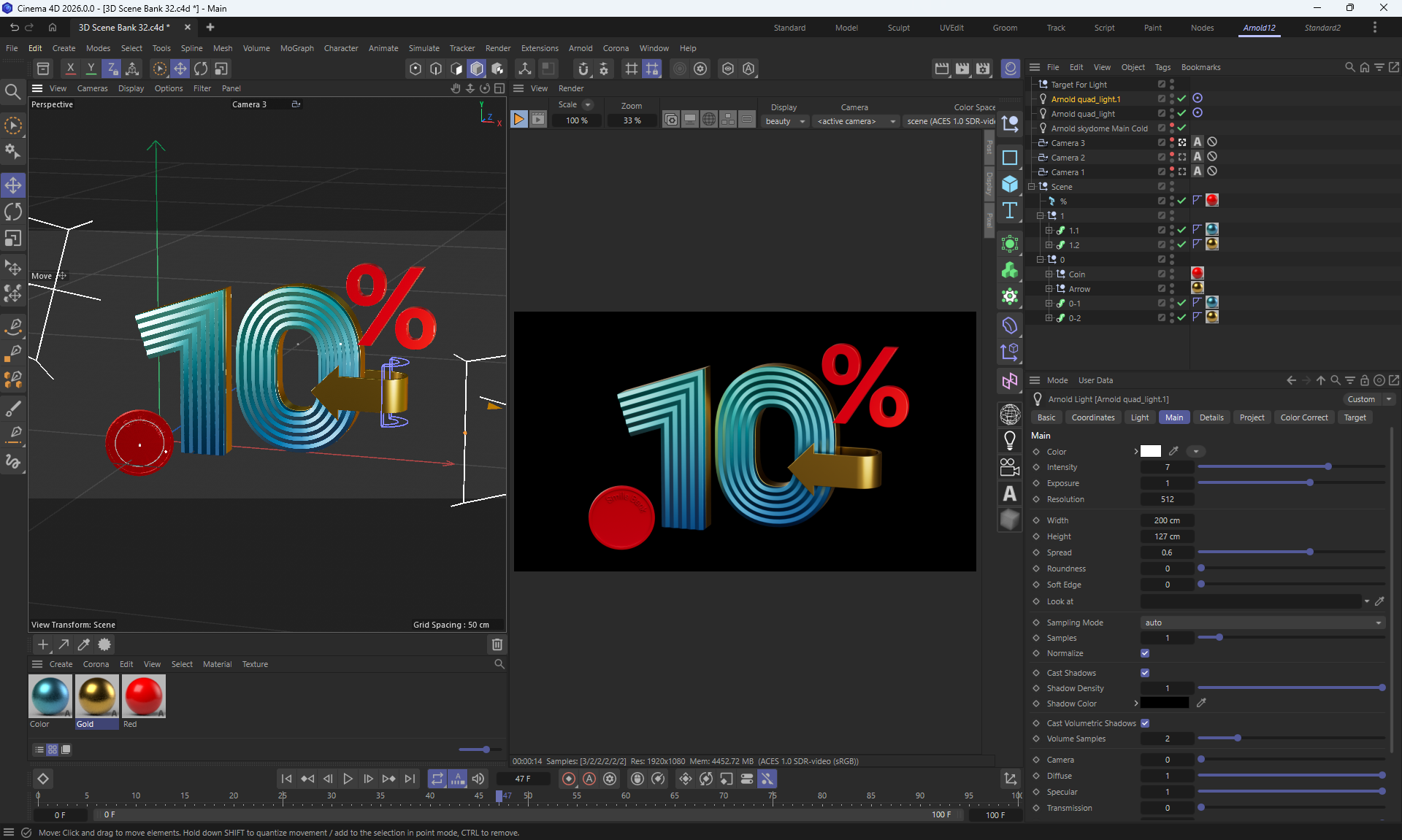Screen dimensions: 1402x840
Task: Delete material using the trash icon
Action: point(497,644)
